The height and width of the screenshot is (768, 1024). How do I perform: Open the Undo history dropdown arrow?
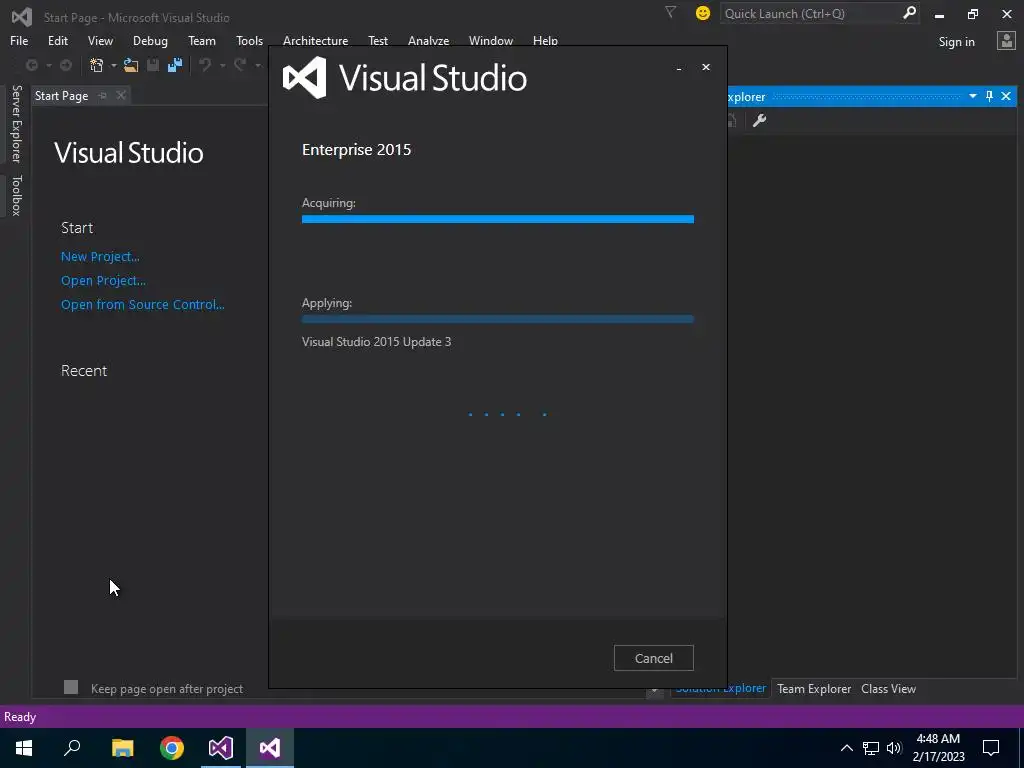(222, 65)
